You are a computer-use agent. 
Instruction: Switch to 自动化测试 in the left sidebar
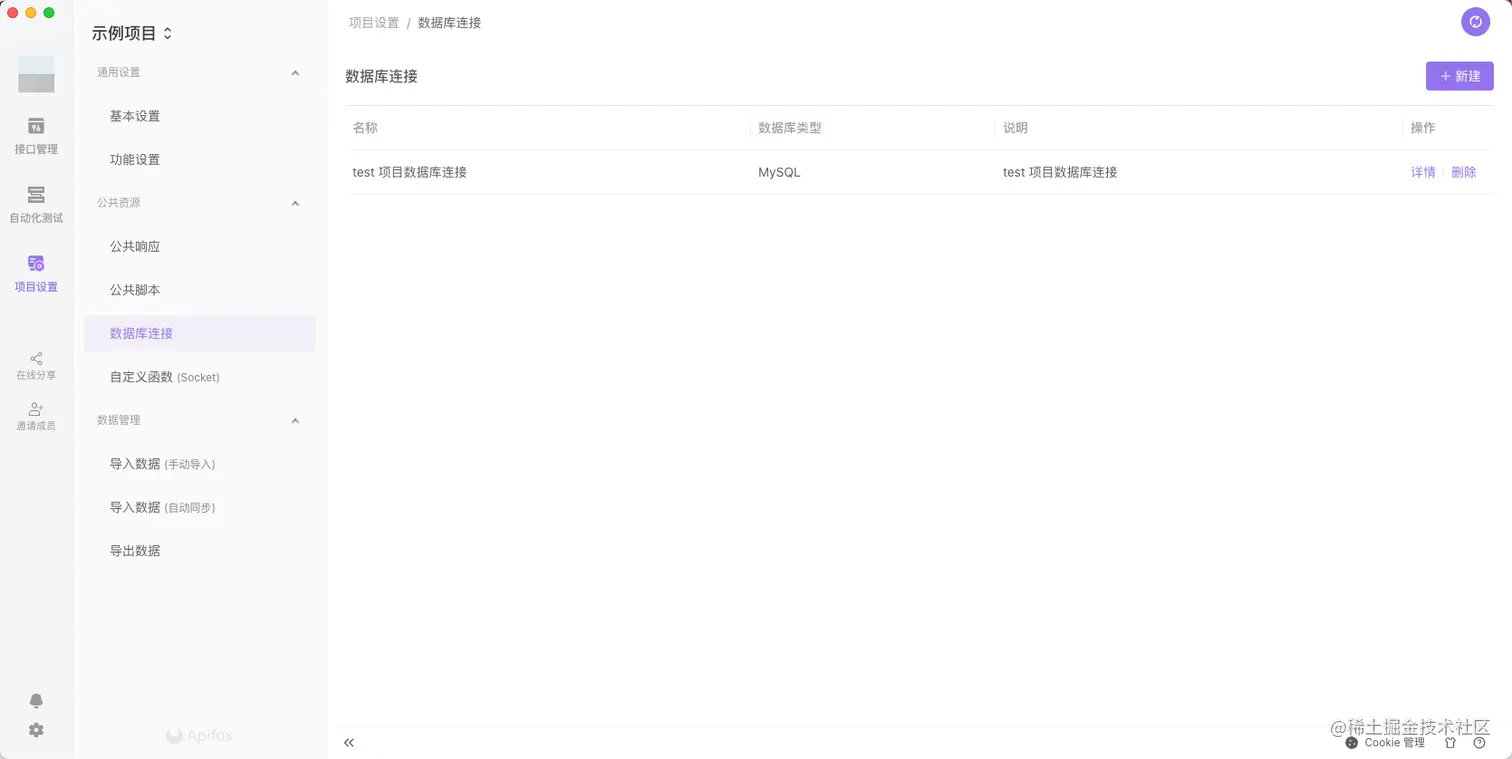(x=36, y=205)
